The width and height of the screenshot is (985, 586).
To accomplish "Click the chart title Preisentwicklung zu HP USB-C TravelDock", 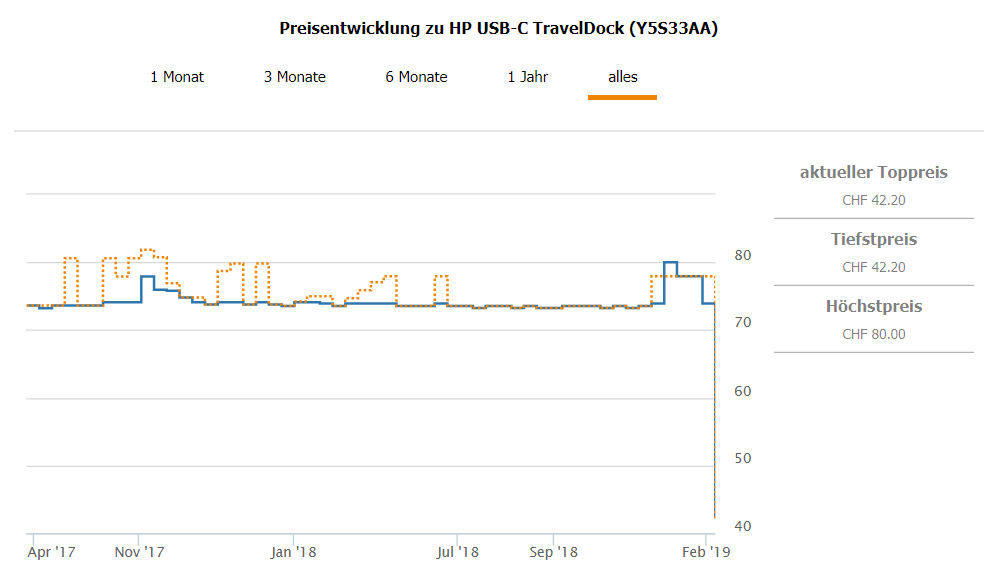I will point(498,28).
